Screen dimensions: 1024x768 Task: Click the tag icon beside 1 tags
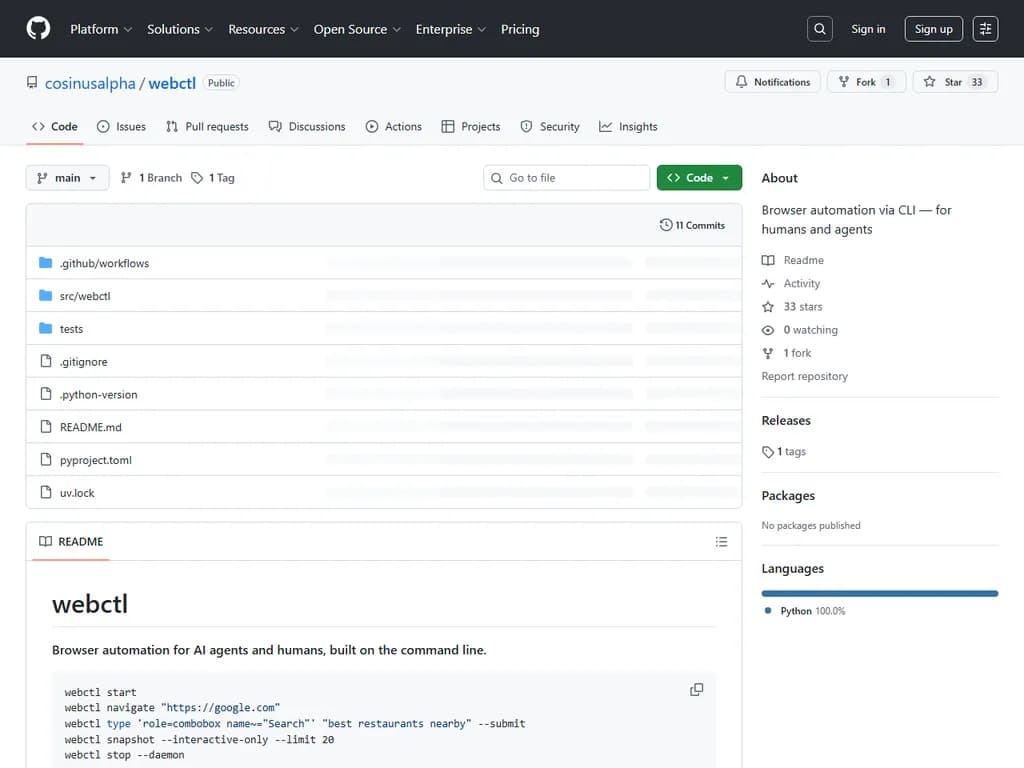tap(767, 451)
